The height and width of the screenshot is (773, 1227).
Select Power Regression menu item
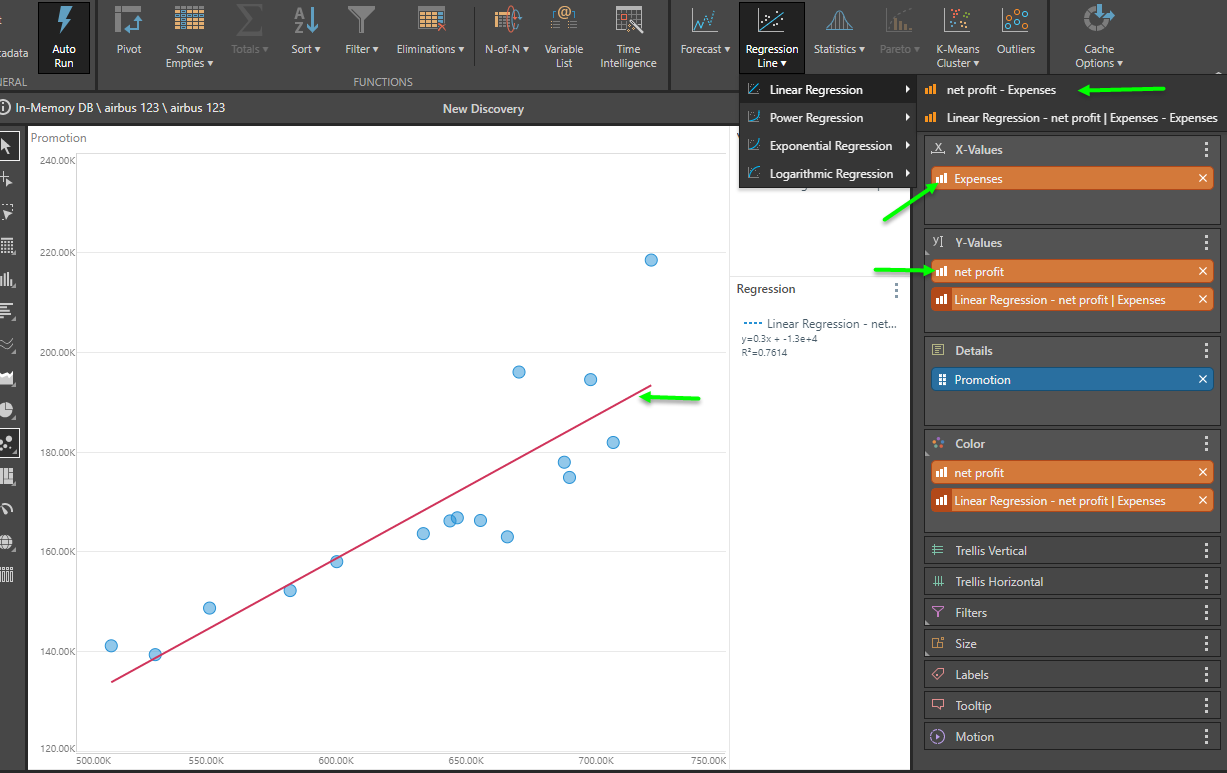click(x=816, y=118)
